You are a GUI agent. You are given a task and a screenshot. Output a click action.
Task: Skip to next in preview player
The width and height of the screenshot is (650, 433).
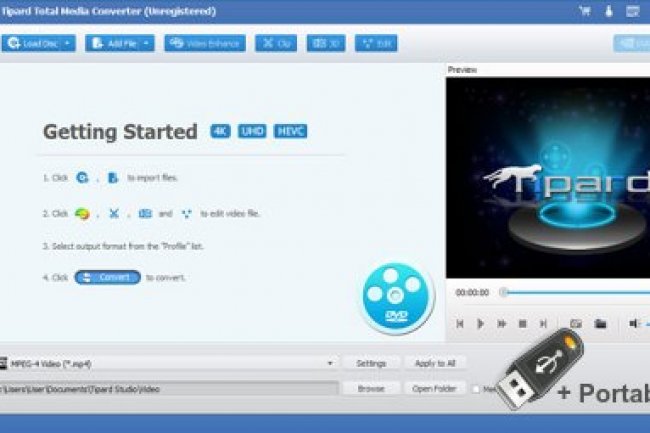pos(543,324)
